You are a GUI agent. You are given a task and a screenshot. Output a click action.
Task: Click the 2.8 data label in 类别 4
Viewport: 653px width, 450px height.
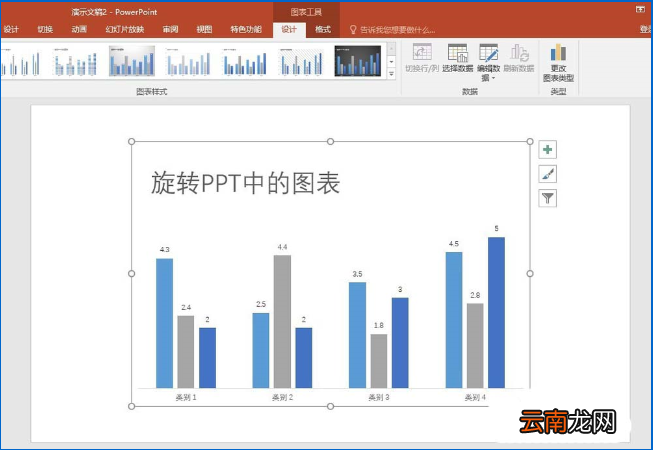coord(475,295)
